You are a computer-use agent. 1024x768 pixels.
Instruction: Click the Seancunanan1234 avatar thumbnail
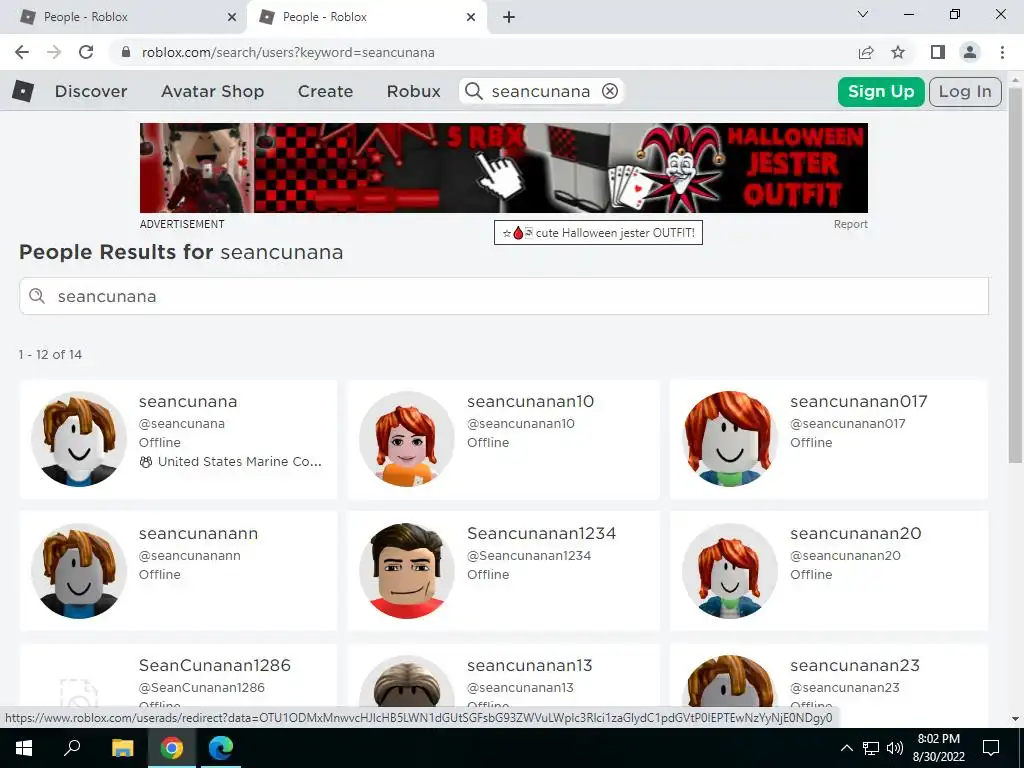tap(407, 571)
